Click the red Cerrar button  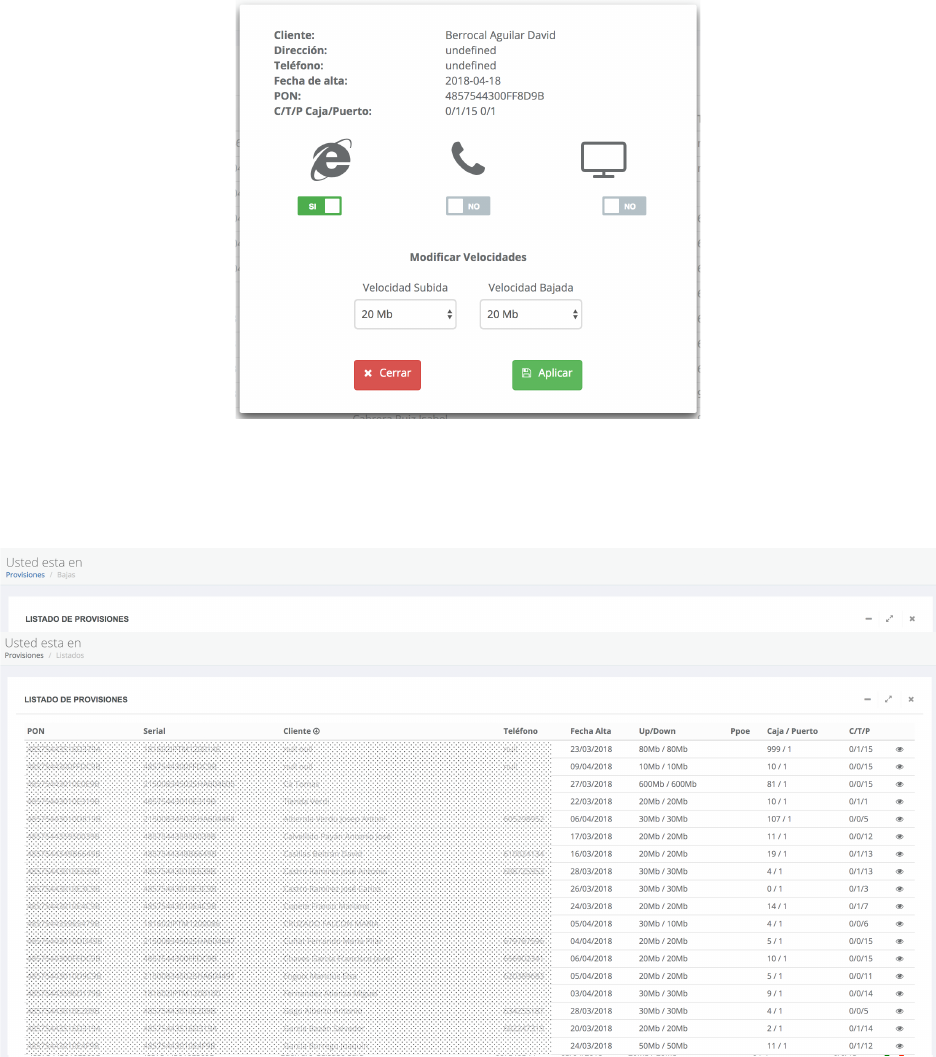(387, 375)
